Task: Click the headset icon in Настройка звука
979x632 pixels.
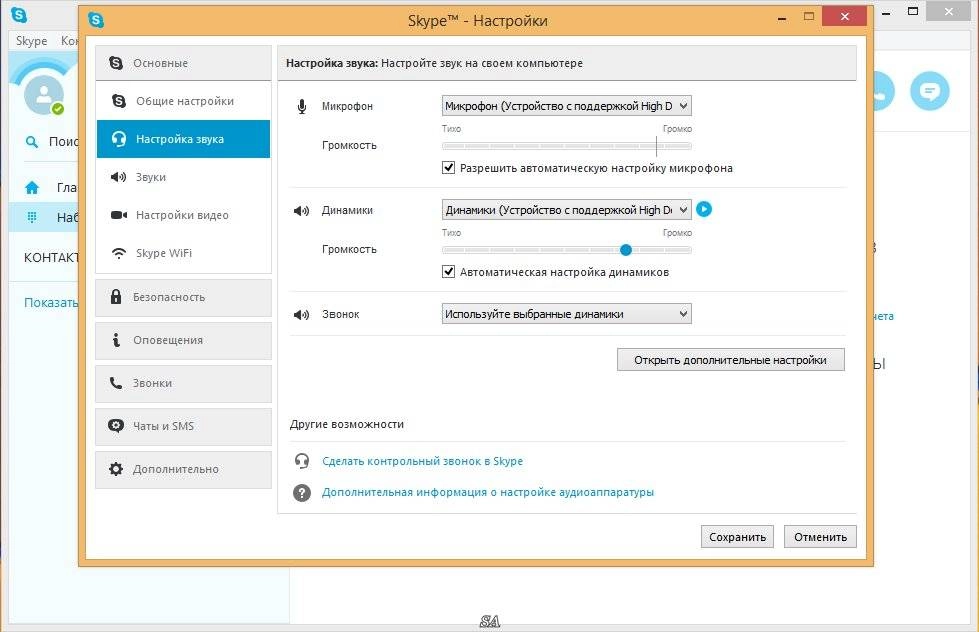Action: point(119,139)
